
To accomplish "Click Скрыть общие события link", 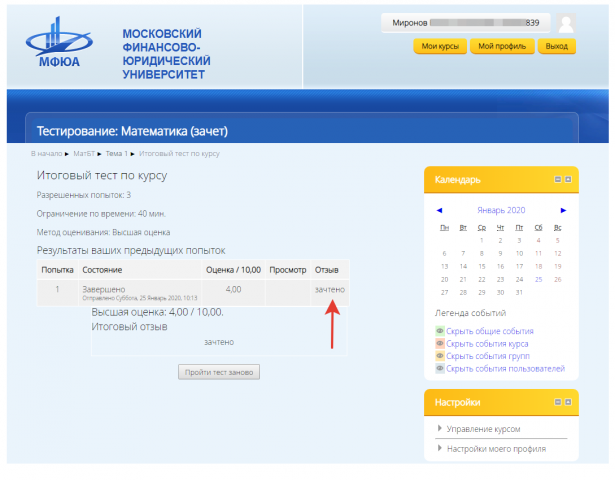I will click(489, 331).
